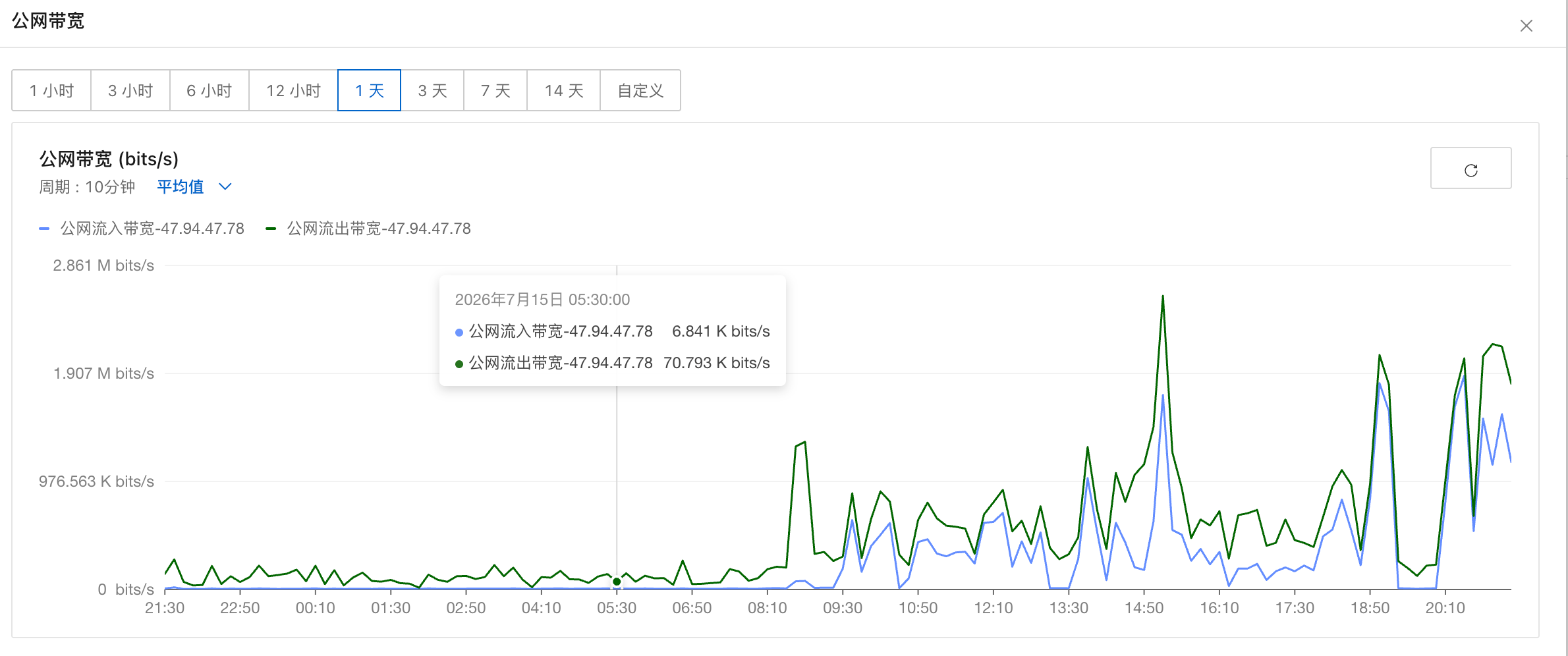Select the 3 小时 time range tab
Viewport: 1568px width, 656px height.
click(130, 91)
